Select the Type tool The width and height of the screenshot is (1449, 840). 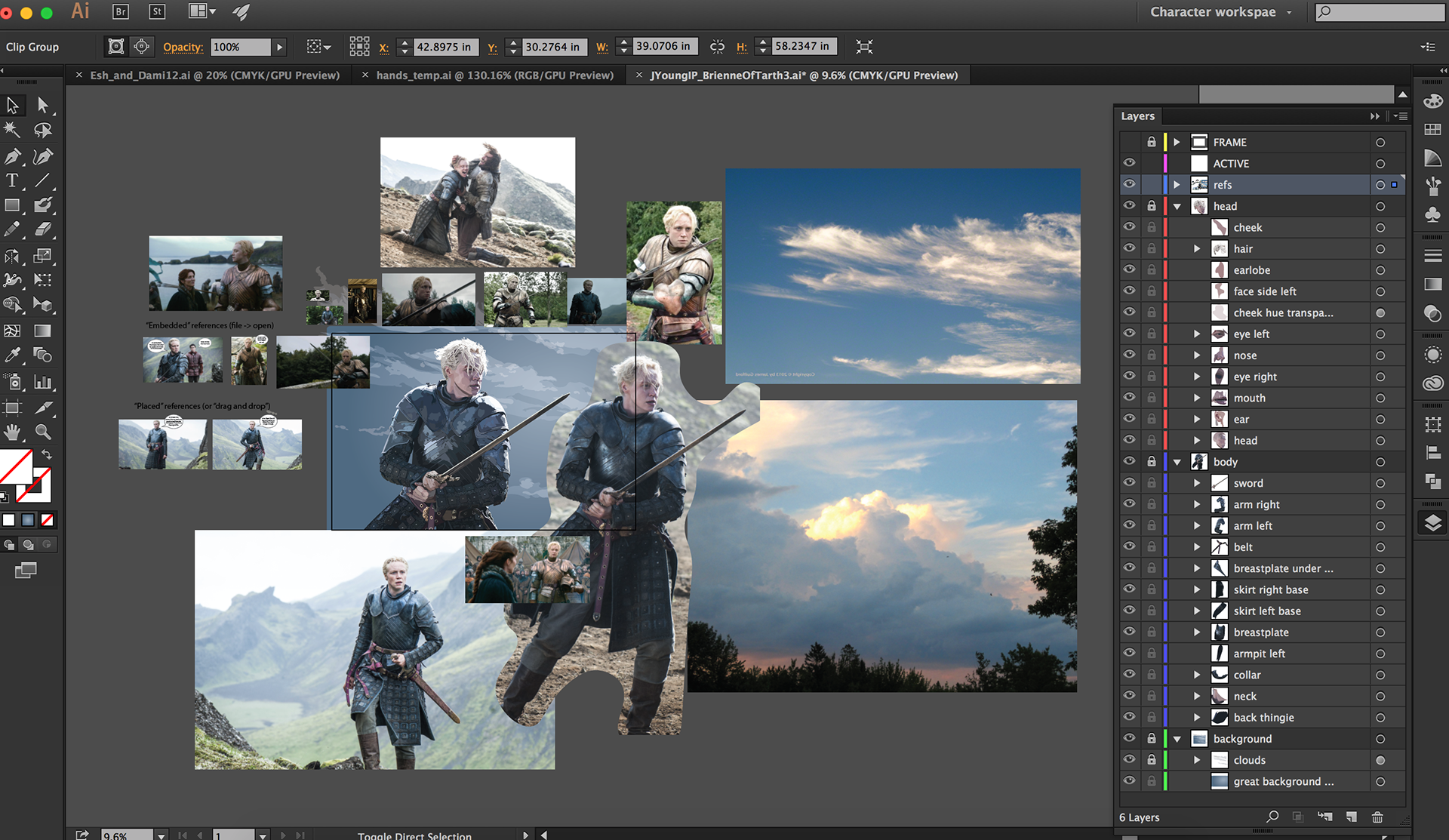click(13, 180)
